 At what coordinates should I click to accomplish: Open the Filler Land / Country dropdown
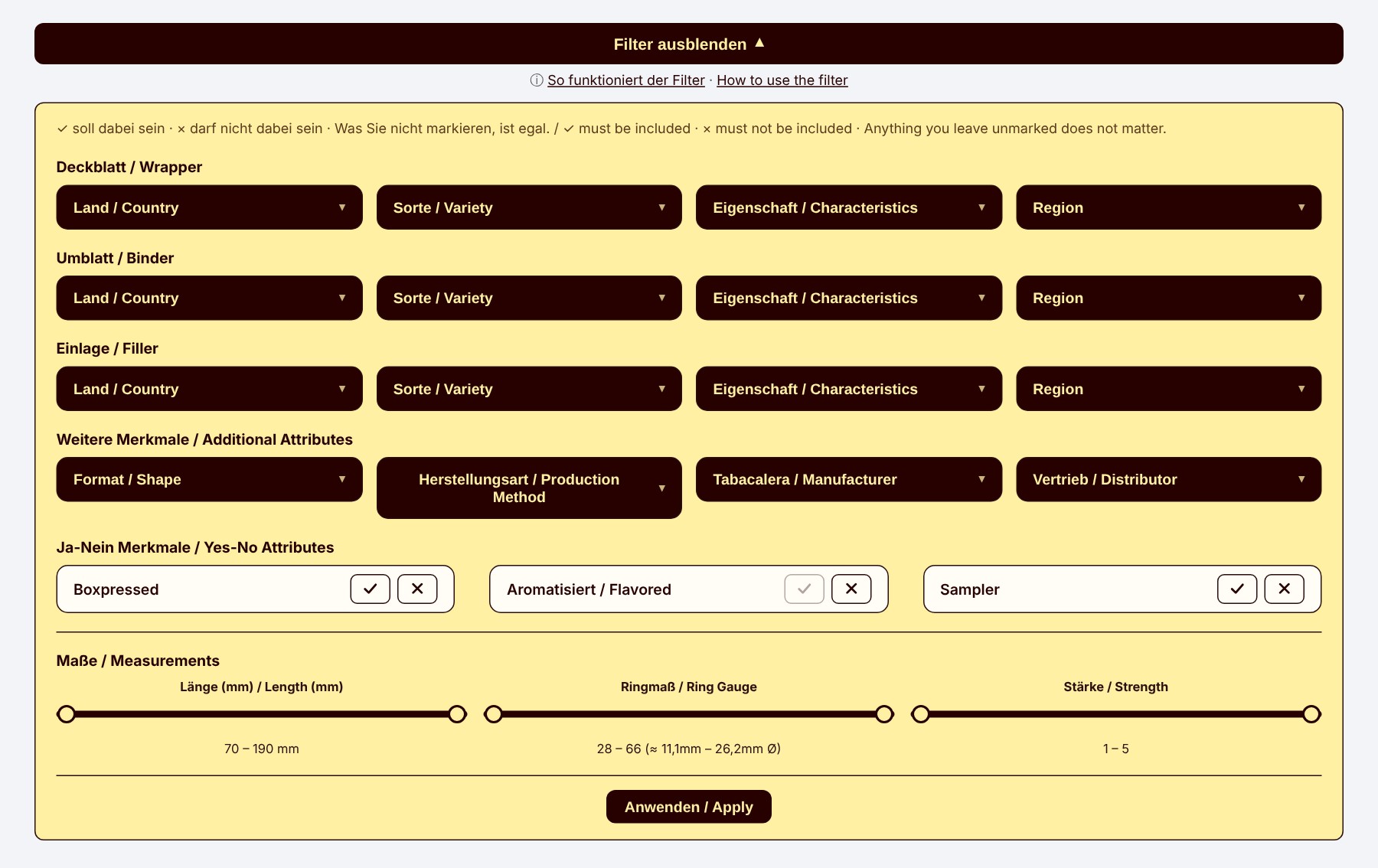pyautogui.click(x=209, y=389)
